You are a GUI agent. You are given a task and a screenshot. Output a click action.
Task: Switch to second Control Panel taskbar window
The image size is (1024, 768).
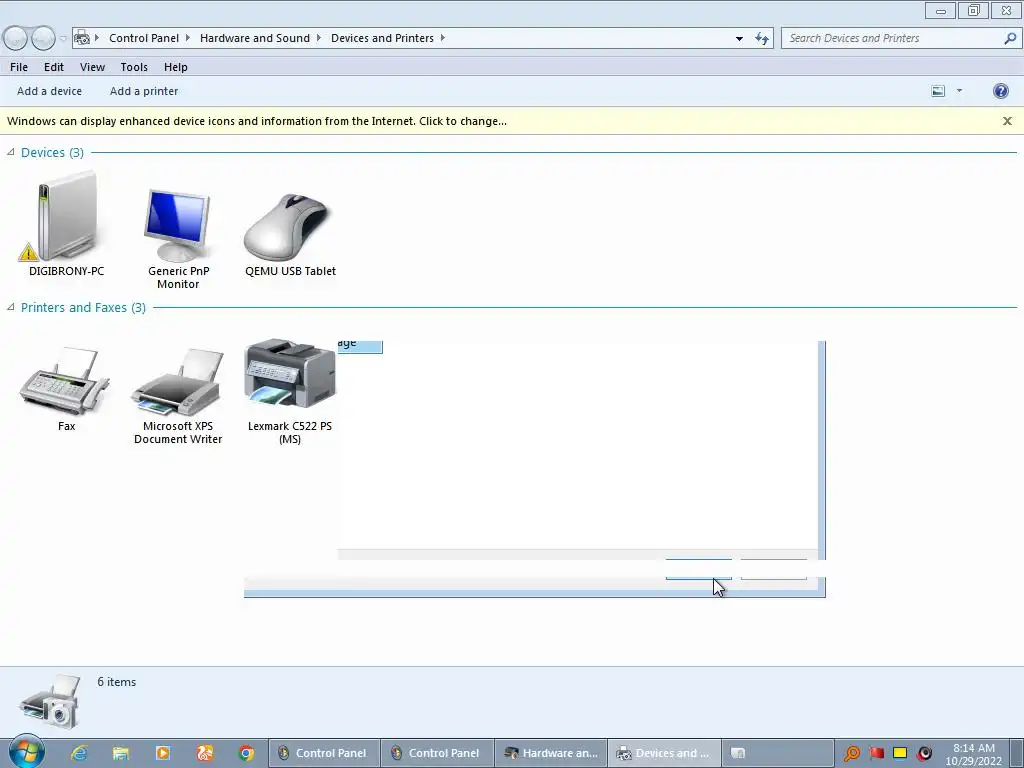pyautogui.click(x=437, y=753)
